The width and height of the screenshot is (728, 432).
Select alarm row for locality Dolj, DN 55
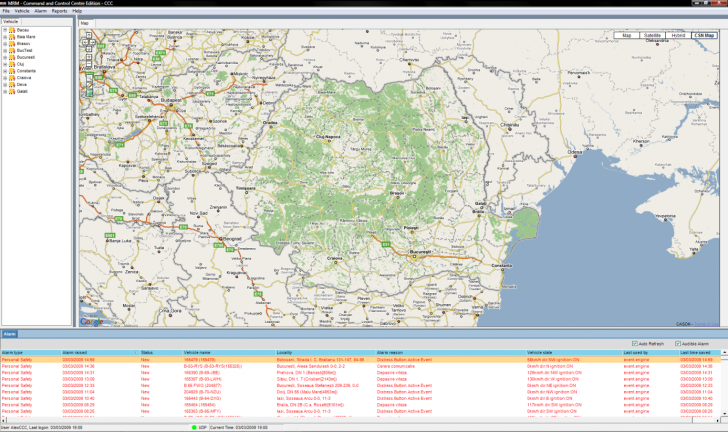pos(361,392)
